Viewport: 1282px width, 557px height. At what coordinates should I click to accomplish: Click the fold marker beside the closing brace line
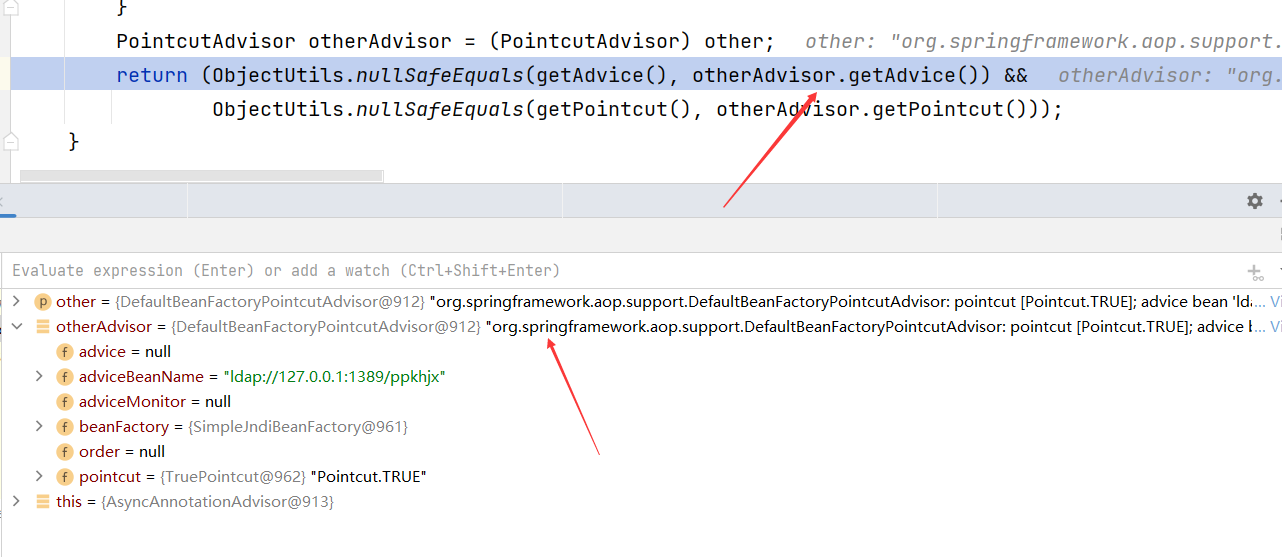point(11,141)
